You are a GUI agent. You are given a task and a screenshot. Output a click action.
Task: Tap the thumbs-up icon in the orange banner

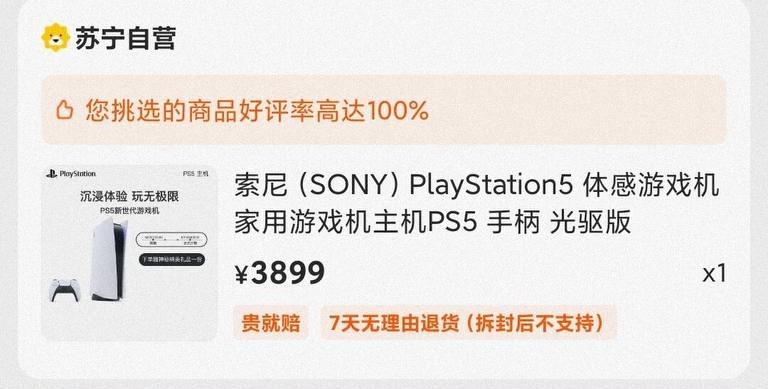[64, 110]
